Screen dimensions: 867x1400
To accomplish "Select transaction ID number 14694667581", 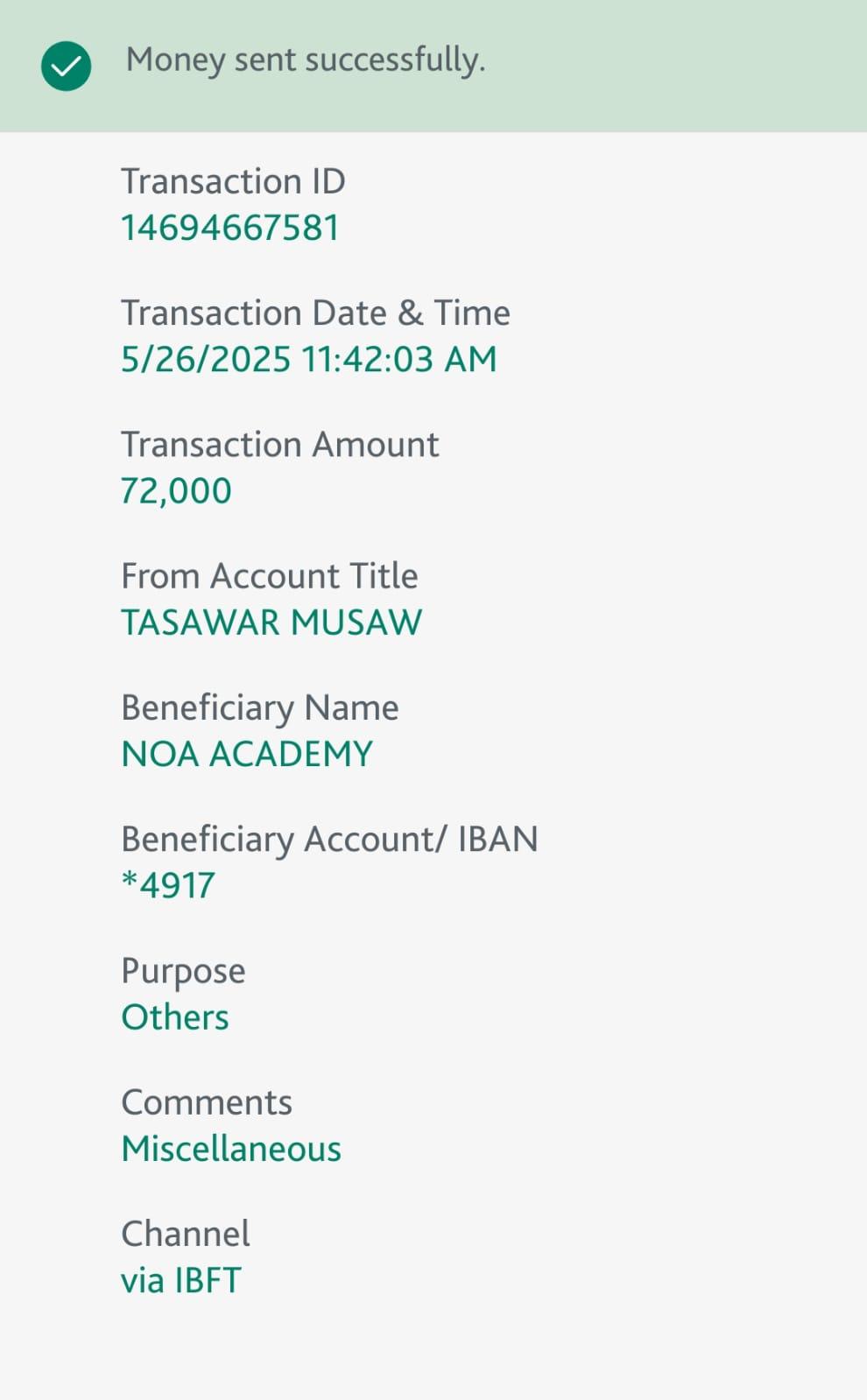I will point(229,228).
